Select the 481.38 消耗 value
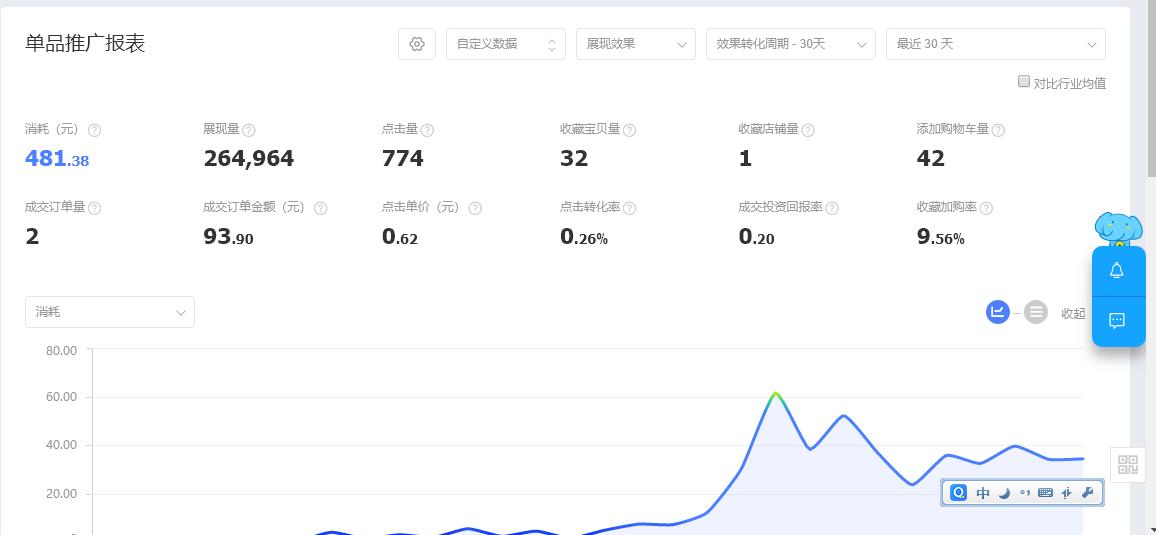Viewport: 1156px width, 535px height. point(57,158)
